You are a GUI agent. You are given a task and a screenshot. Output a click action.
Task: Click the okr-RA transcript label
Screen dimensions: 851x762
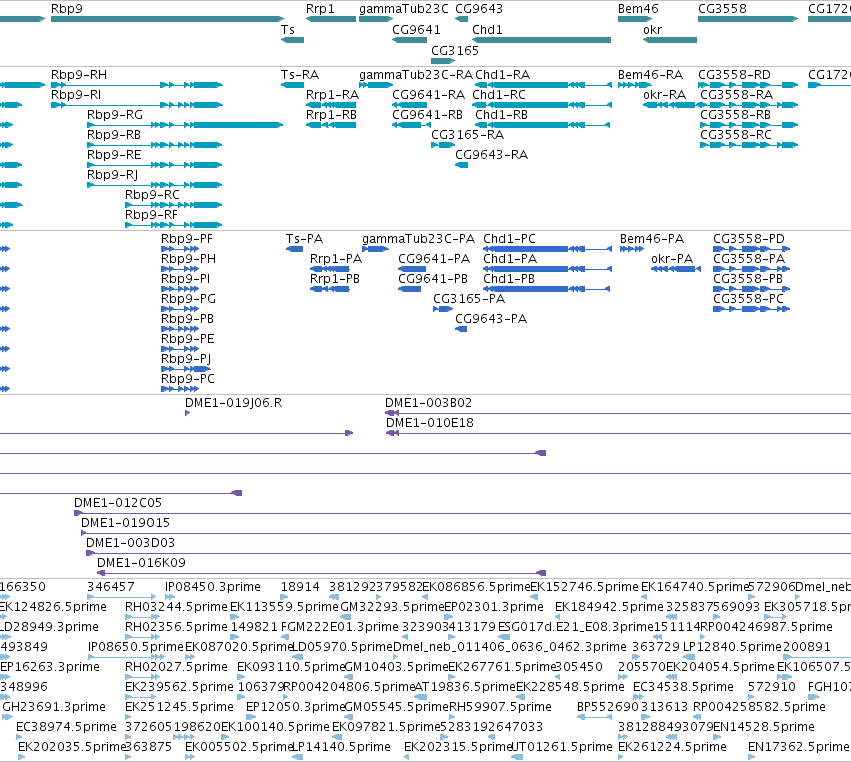(665, 94)
